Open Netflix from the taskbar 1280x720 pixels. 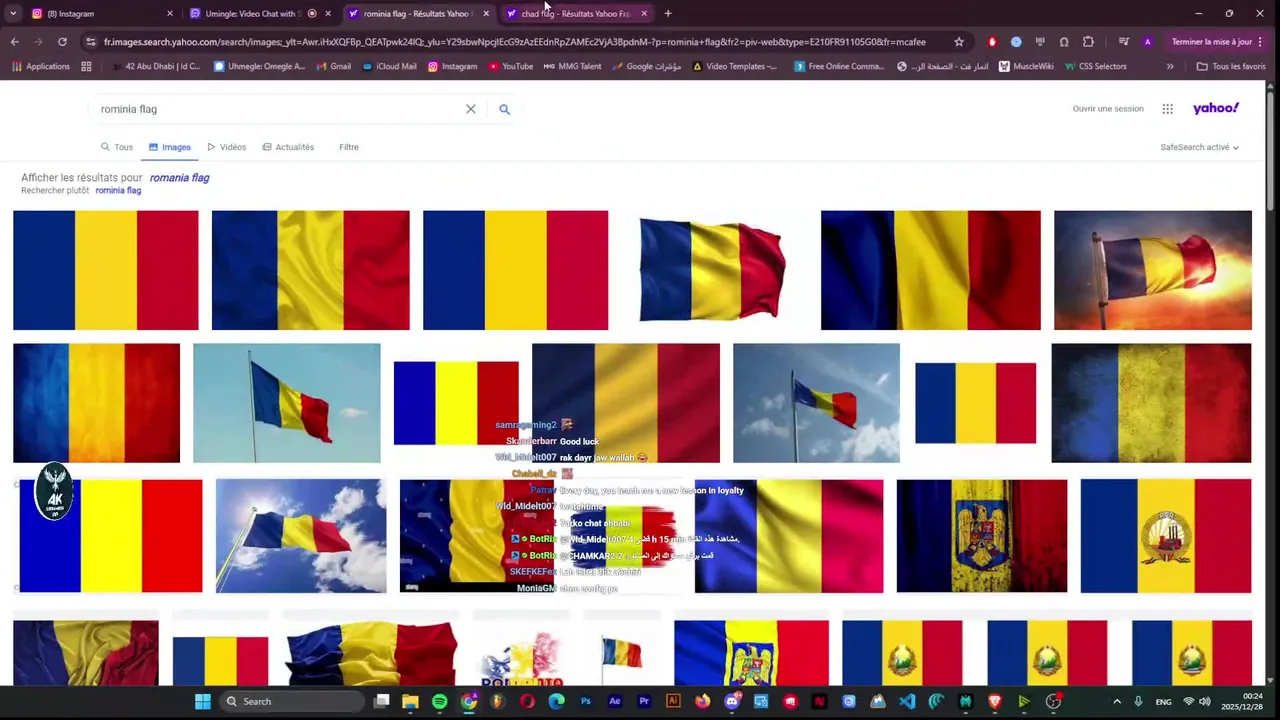tap(820, 701)
